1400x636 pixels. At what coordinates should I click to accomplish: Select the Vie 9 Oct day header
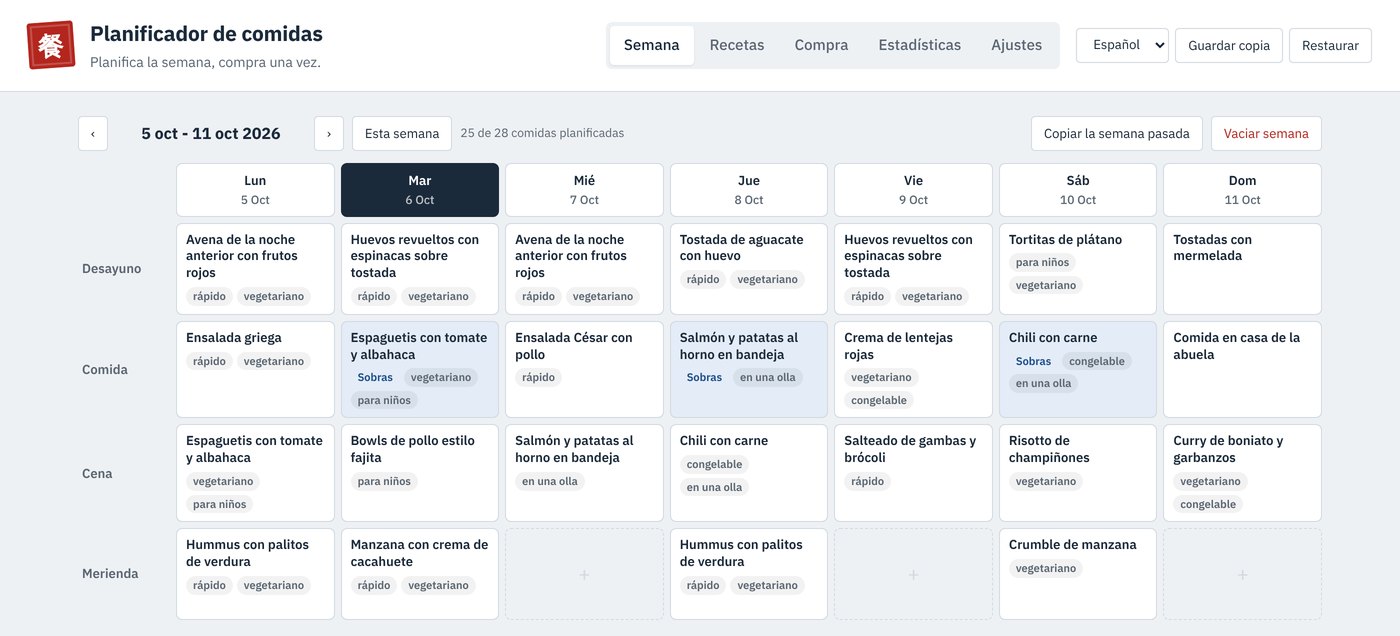[913, 190]
